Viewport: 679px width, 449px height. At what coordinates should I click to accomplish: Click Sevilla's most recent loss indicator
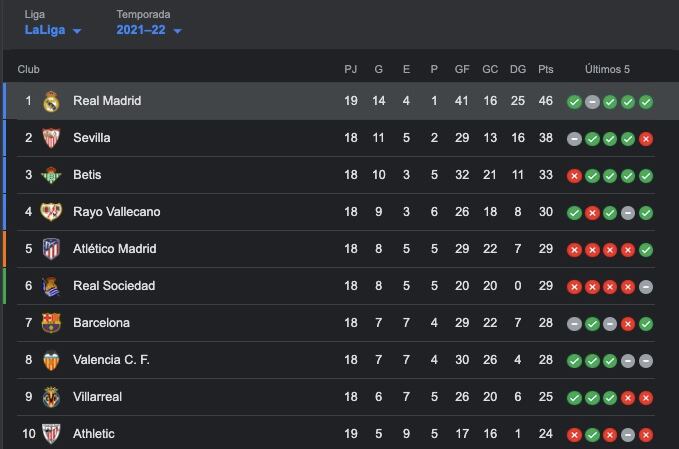point(646,139)
